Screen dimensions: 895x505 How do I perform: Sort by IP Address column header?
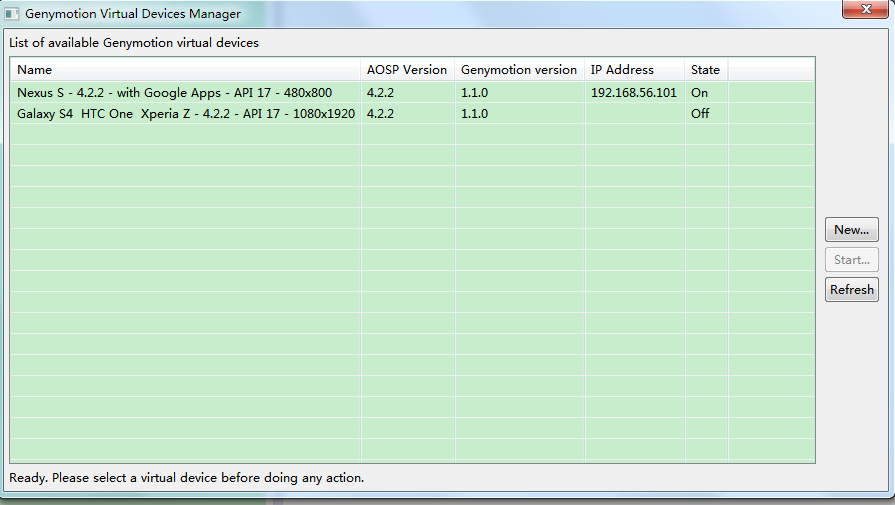pyautogui.click(x=634, y=70)
